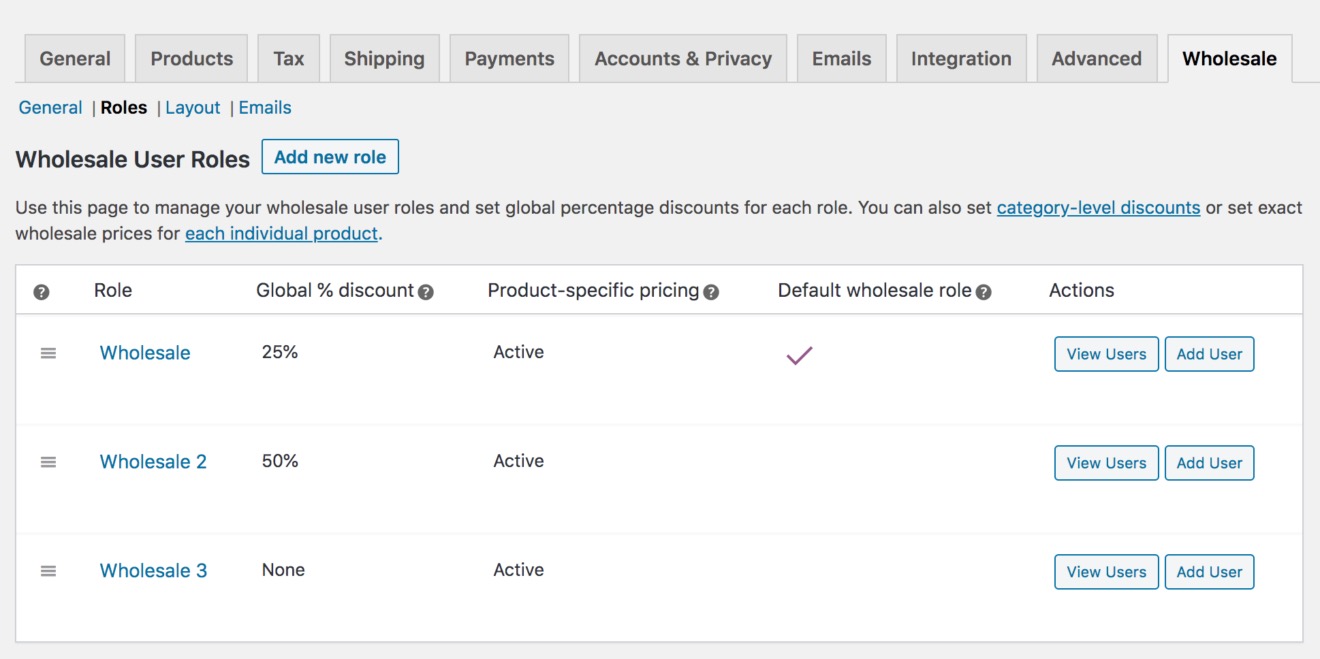The width and height of the screenshot is (1320, 659).
Task: Click the Add new role button
Action: click(330, 157)
